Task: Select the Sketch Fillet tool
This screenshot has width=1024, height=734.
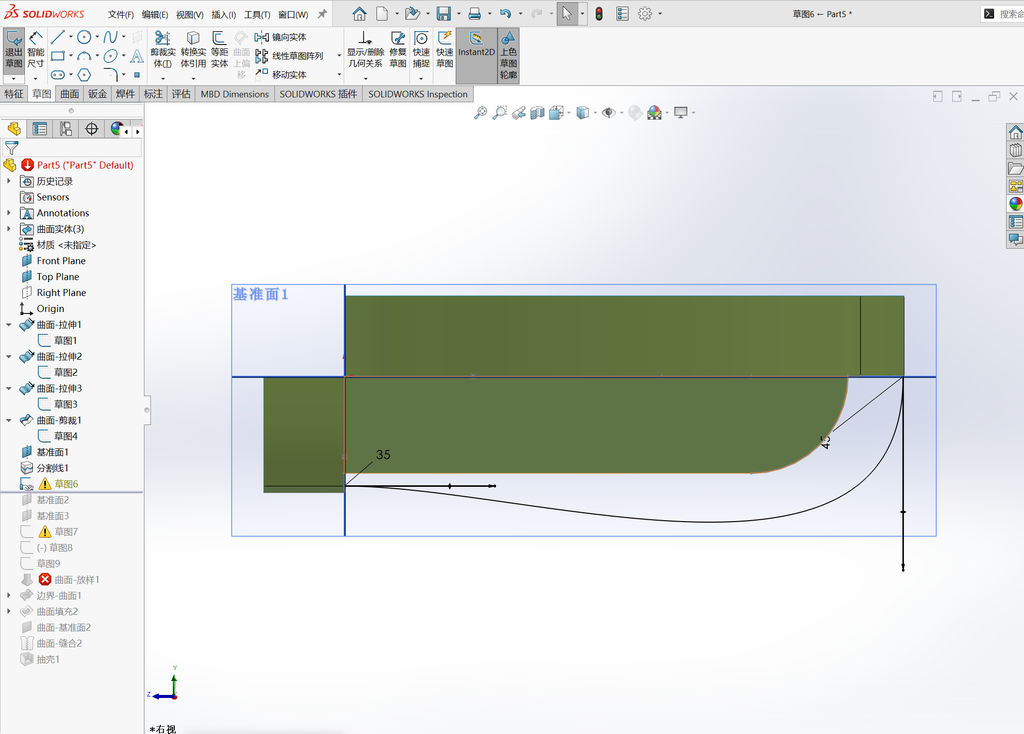Action: (110, 74)
